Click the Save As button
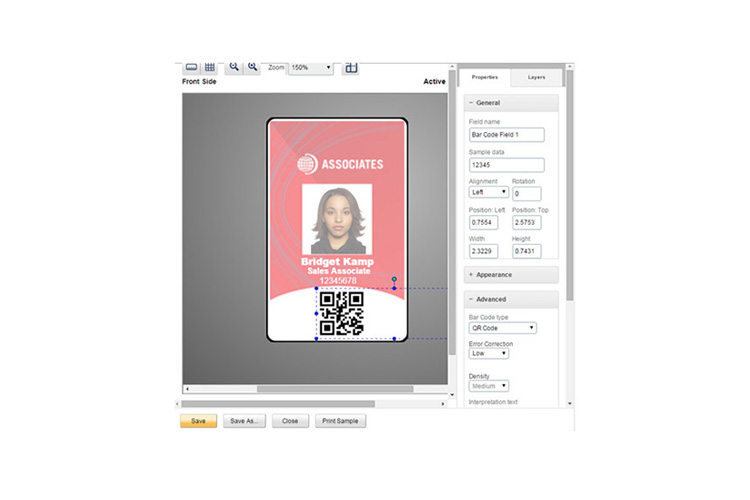 (244, 421)
